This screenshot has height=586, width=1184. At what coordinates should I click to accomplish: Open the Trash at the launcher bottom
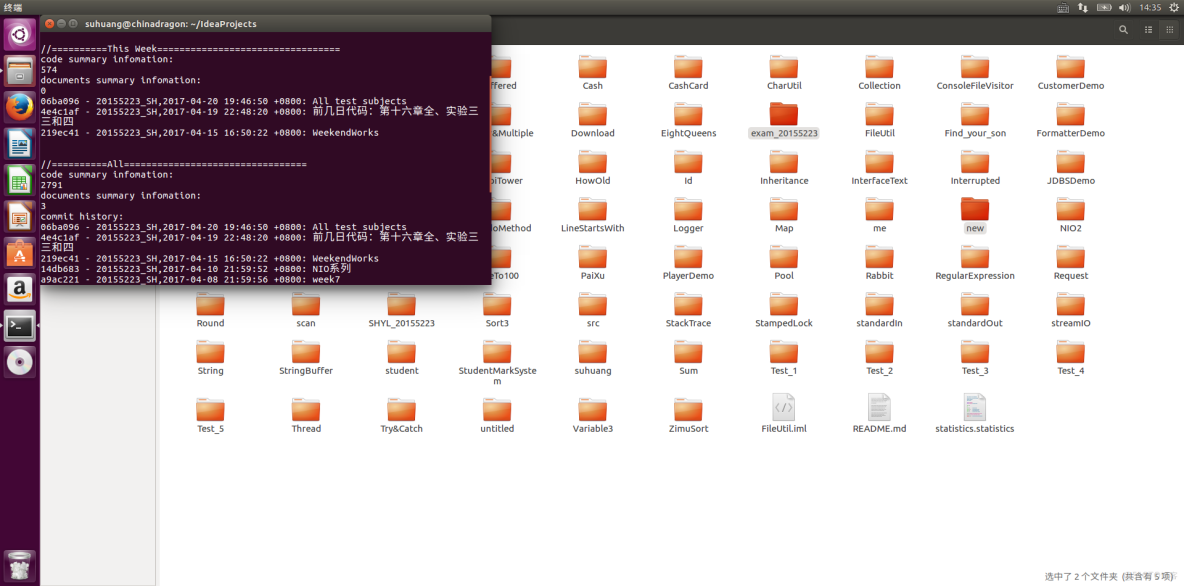click(20, 566)
